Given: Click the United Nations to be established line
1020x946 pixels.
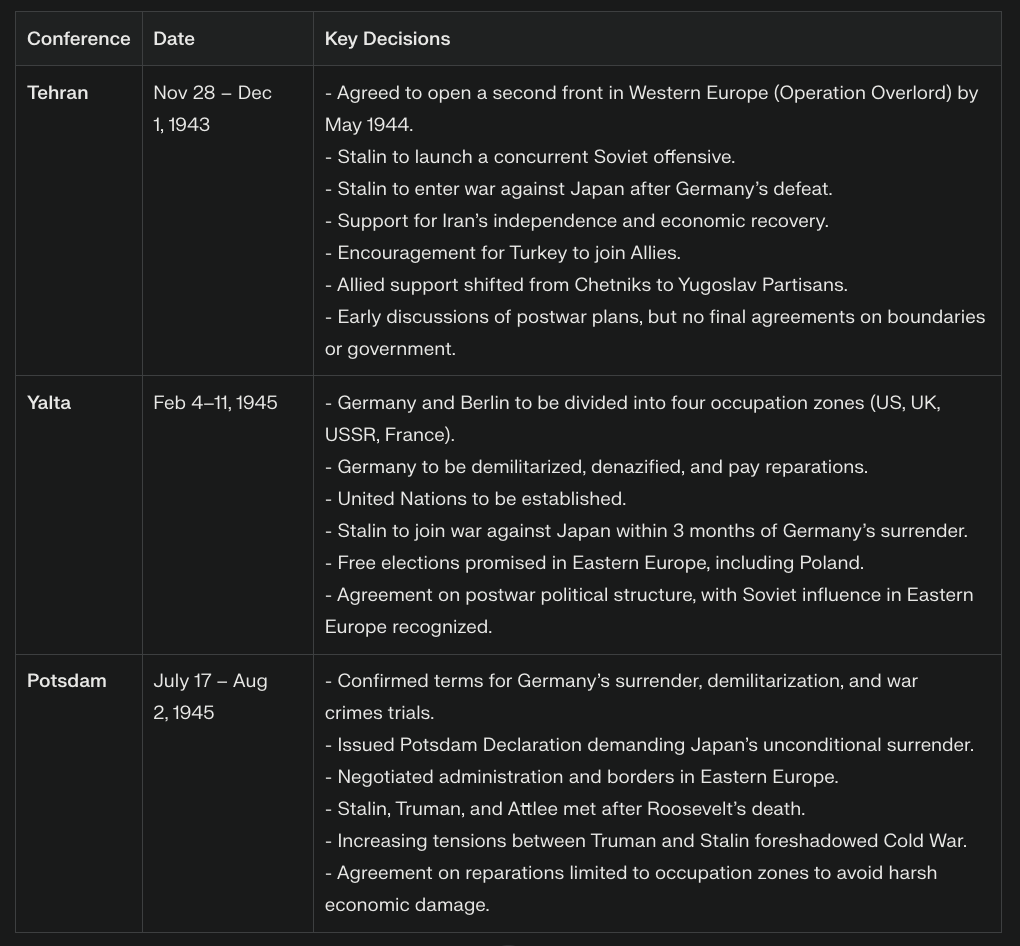Looking at the screenshot, I should click(x=475, y=499).
